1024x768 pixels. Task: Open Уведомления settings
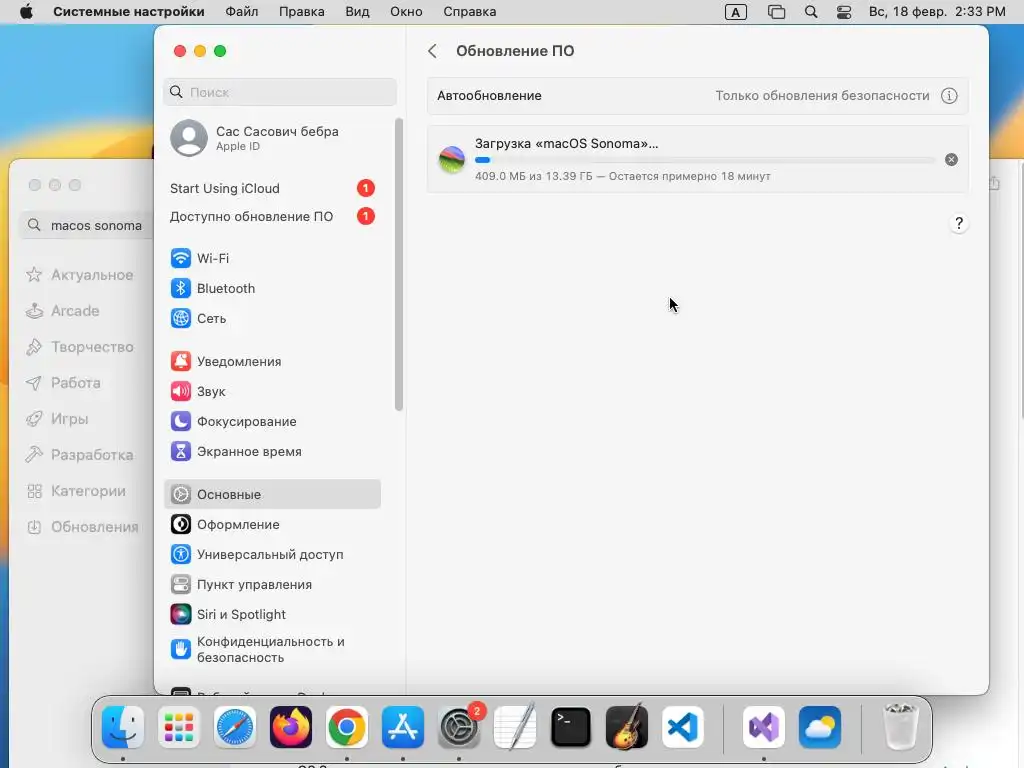[272, 361]
